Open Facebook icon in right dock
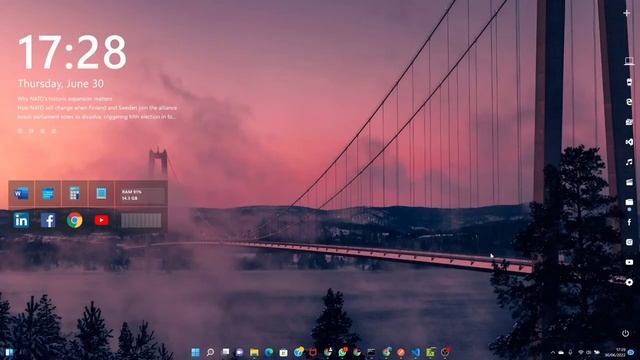Screen dimensions: 640x360 629,222
